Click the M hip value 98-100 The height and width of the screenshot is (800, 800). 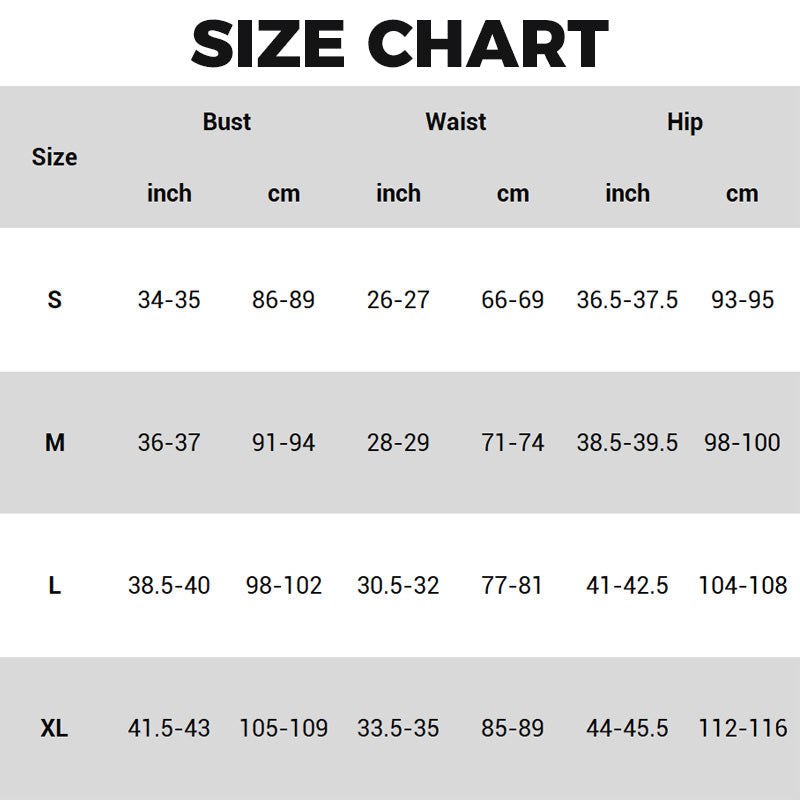coord(742,442)
